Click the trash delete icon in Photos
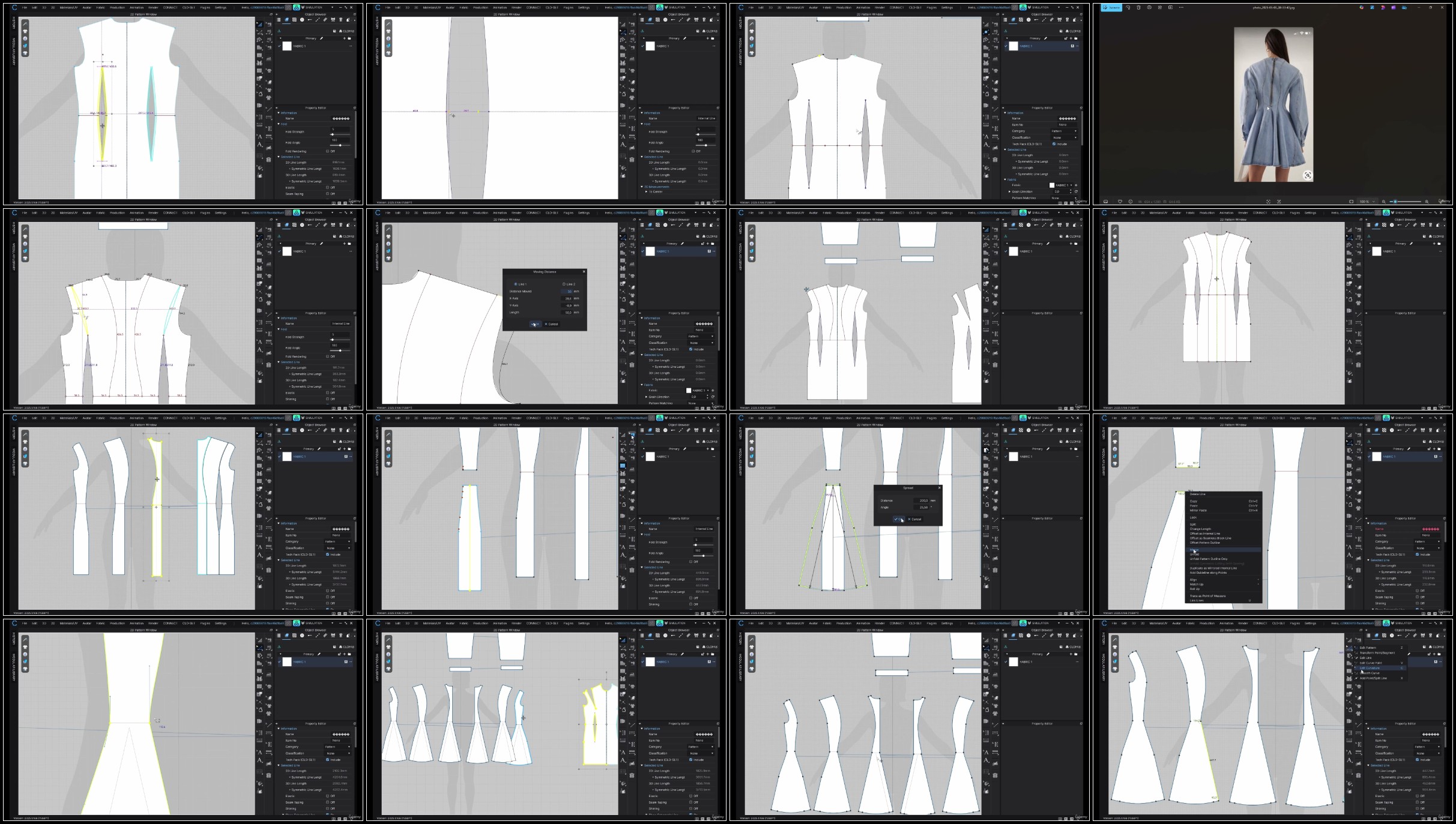 tap(1138, 8)
